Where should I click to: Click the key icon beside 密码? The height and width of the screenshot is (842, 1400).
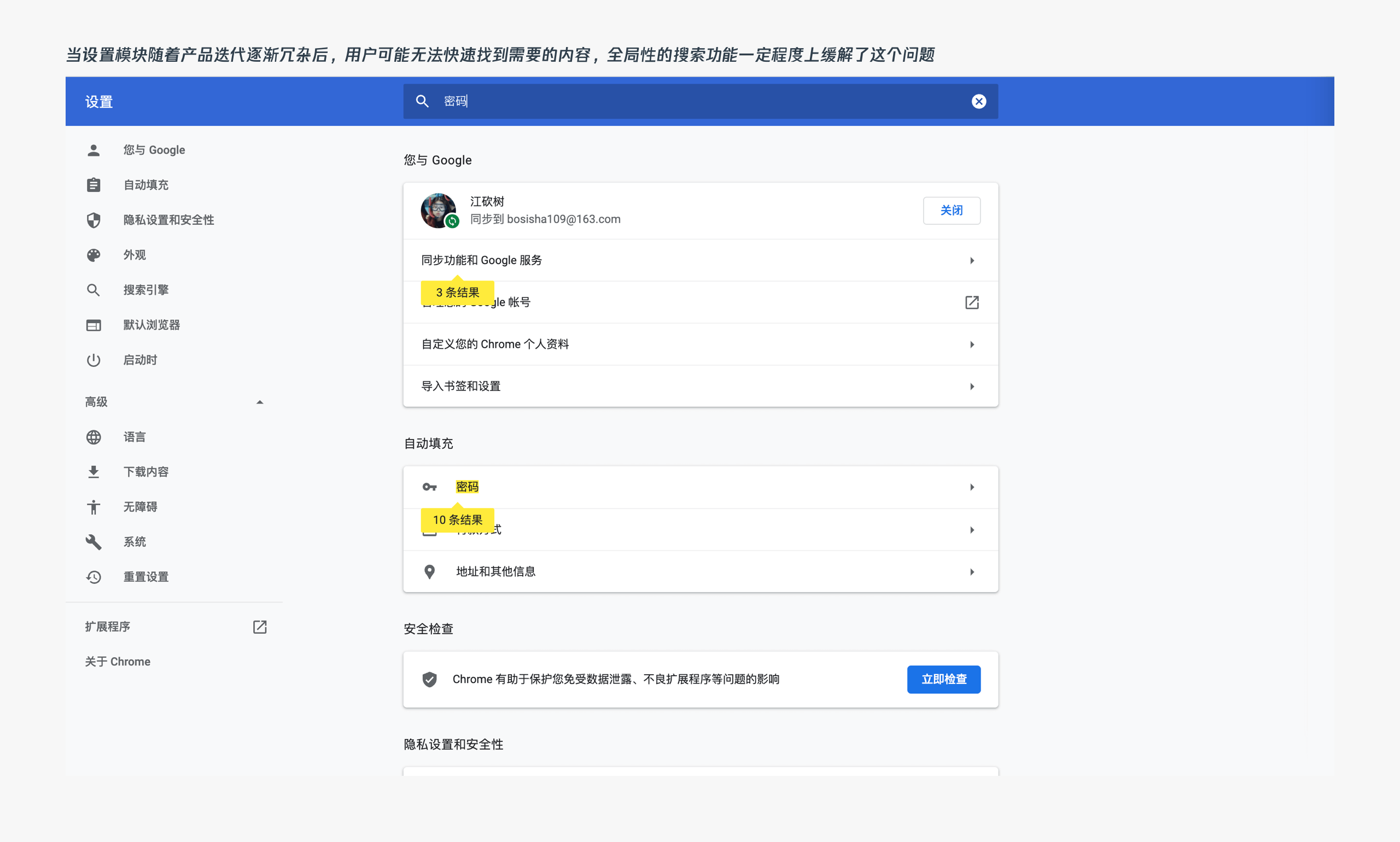tap(430, 487)
